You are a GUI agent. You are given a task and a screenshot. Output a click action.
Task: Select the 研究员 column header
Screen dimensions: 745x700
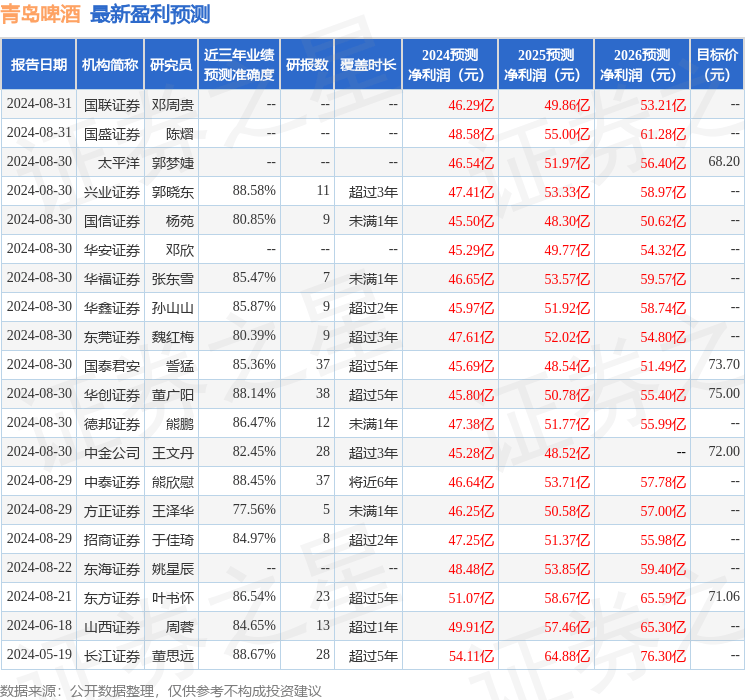(171, 65)
